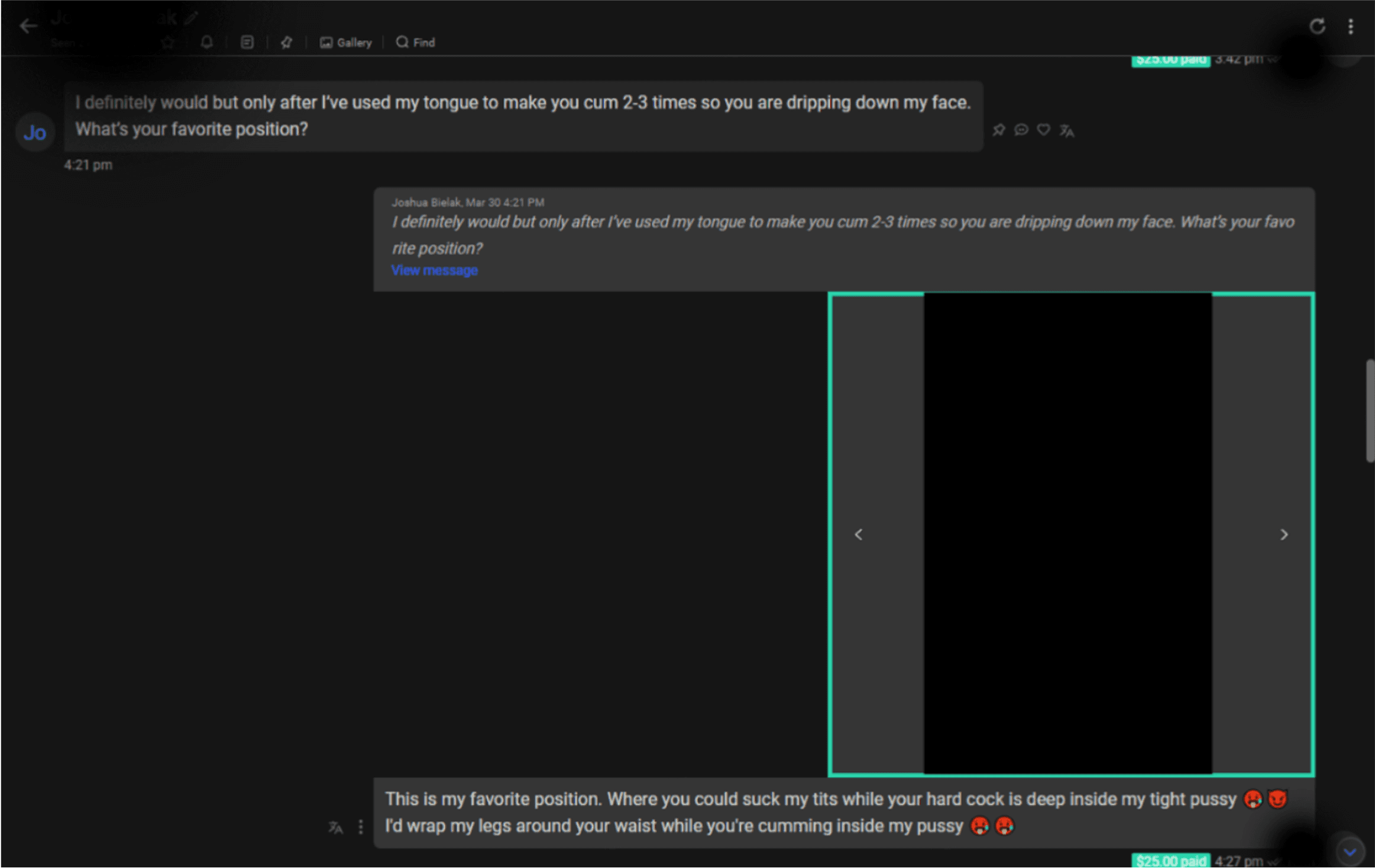The height and width of the screenshot is (868, 1375).
Task: Click the back arrow to leave the chat
Action: click(x=28, y=26)
